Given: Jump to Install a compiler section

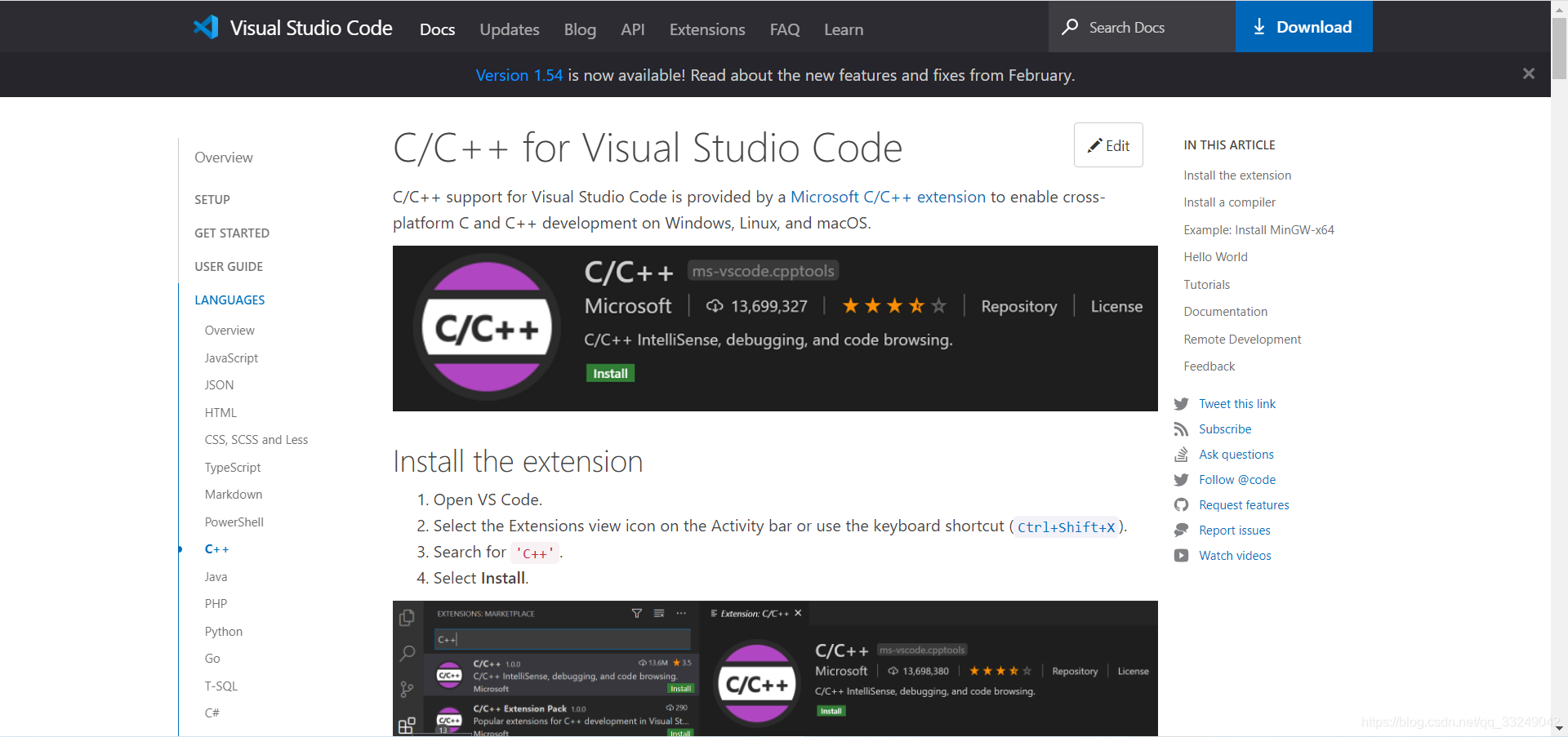Looking at the screenshot, I should (x=1229, y=202).
